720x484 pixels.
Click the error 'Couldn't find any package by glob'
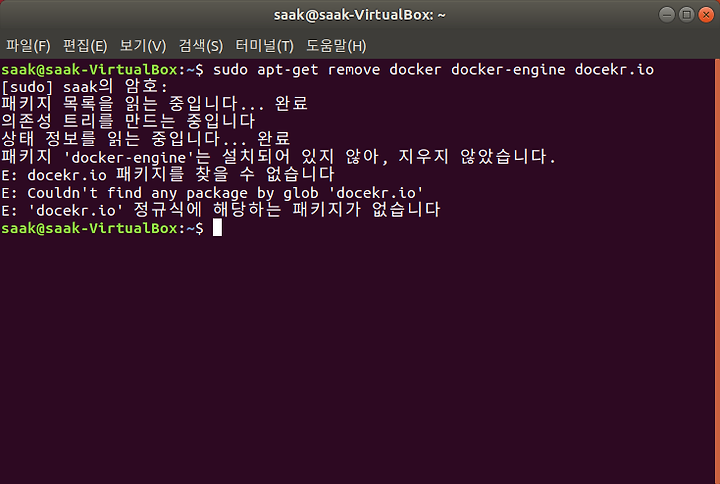pos(212,193)
